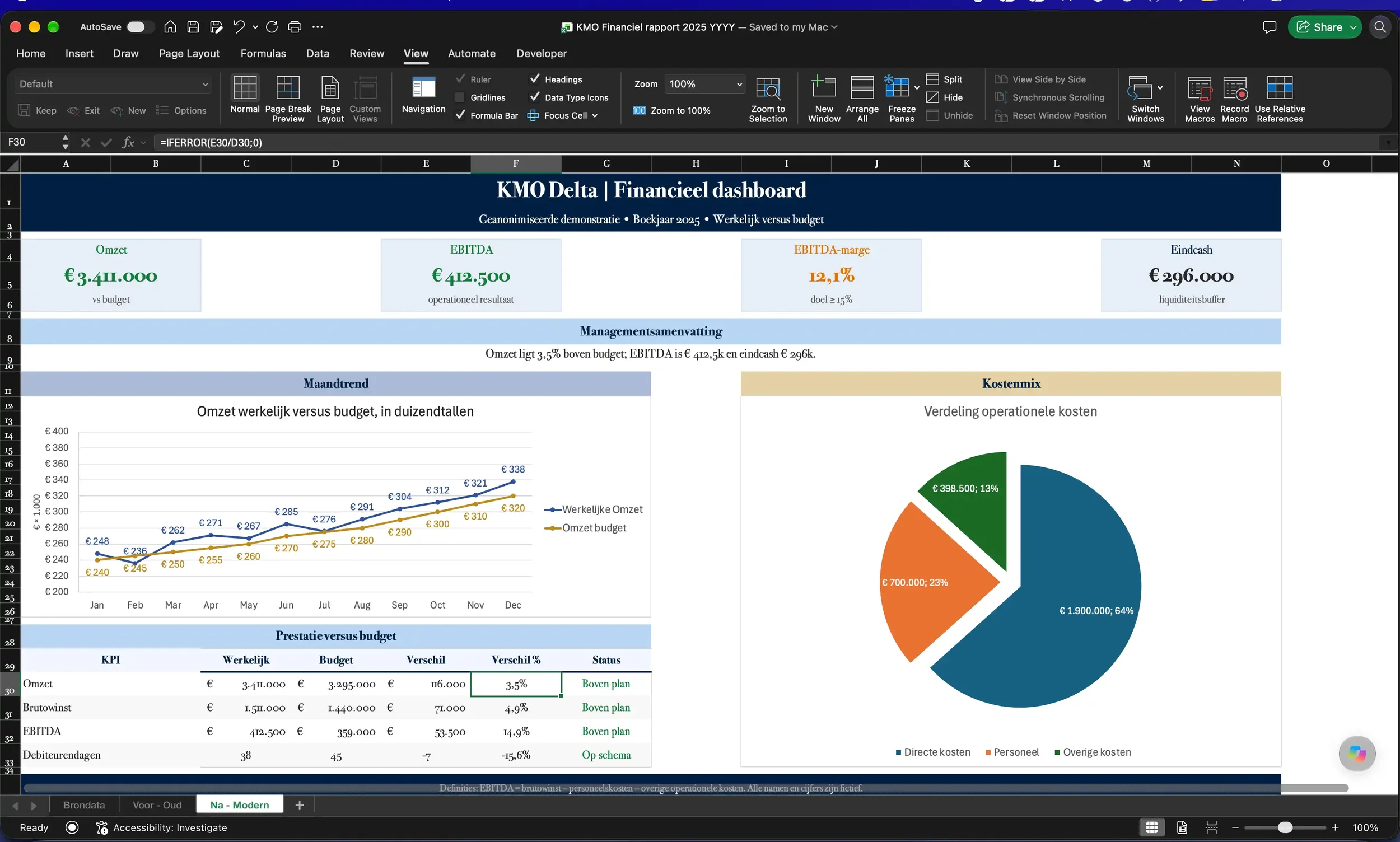Switch to Page Layout view in status bar

coord(1182,828)
